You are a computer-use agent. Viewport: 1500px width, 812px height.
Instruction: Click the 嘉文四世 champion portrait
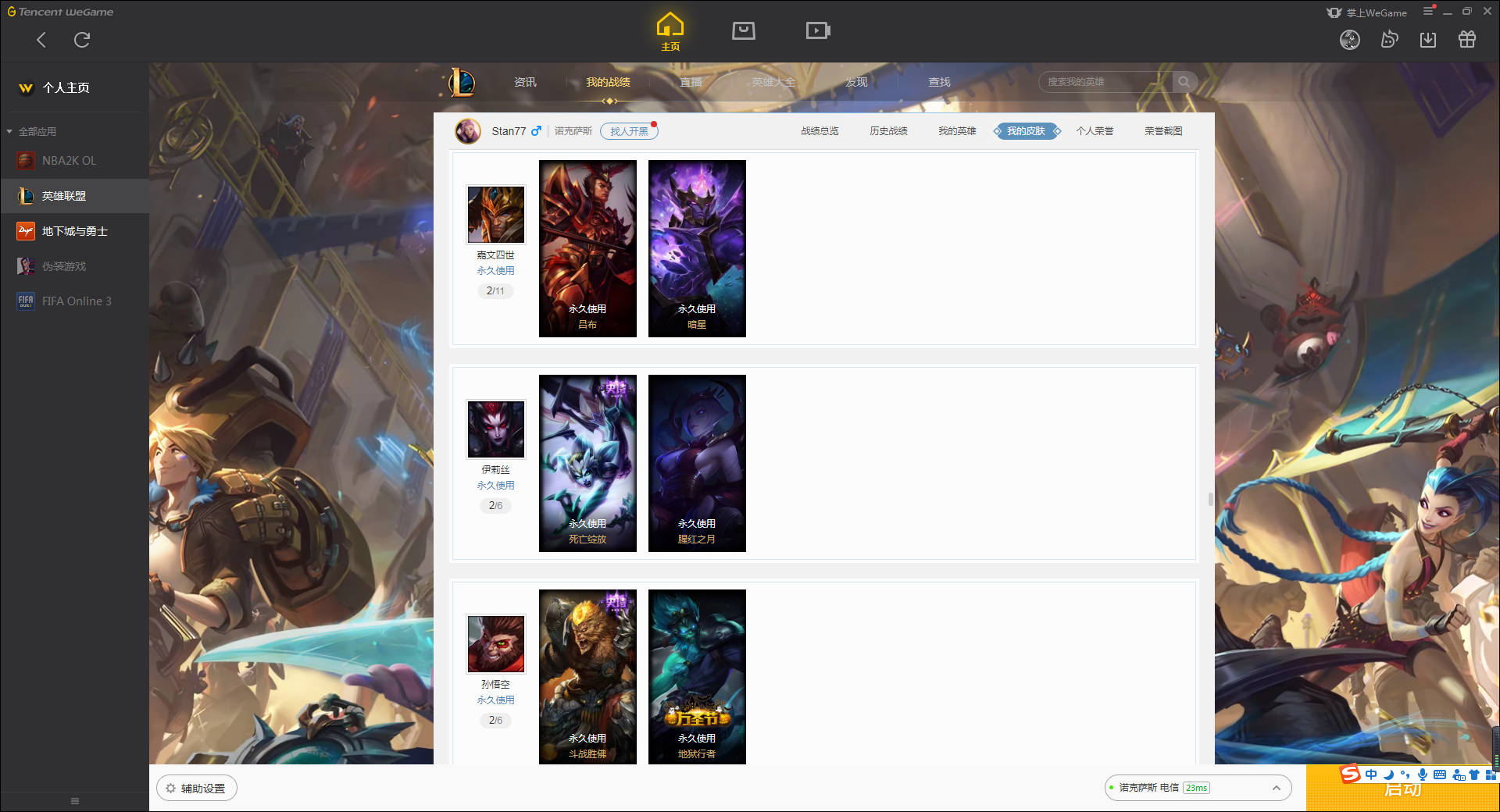point(496,214)
